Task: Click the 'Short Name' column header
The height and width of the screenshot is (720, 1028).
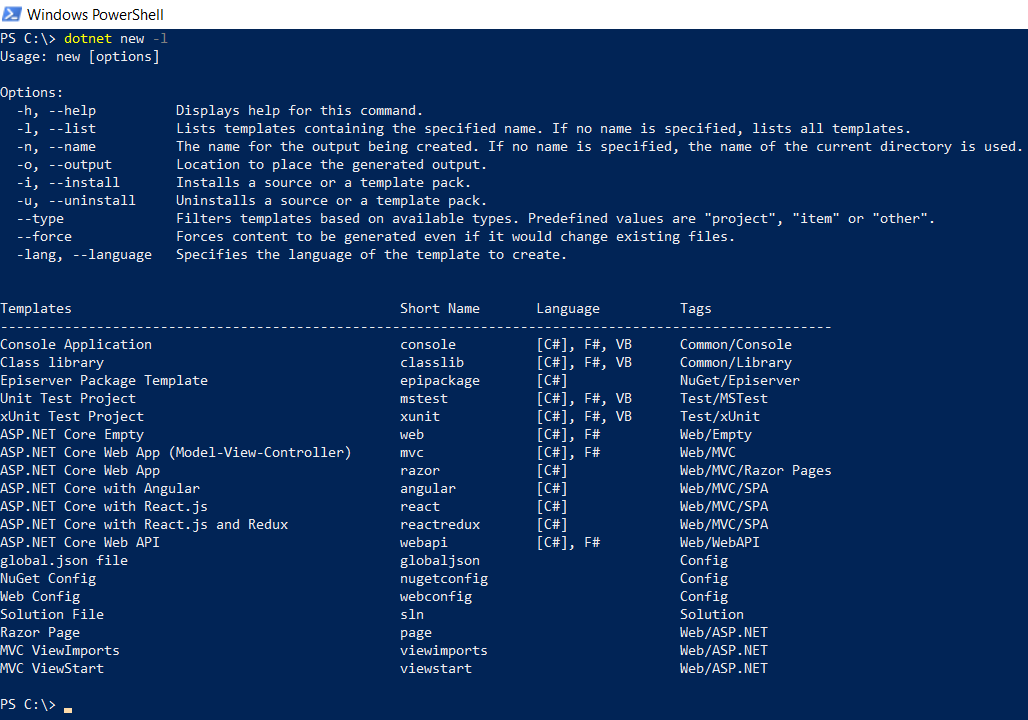Action: (x=440, y=308)
